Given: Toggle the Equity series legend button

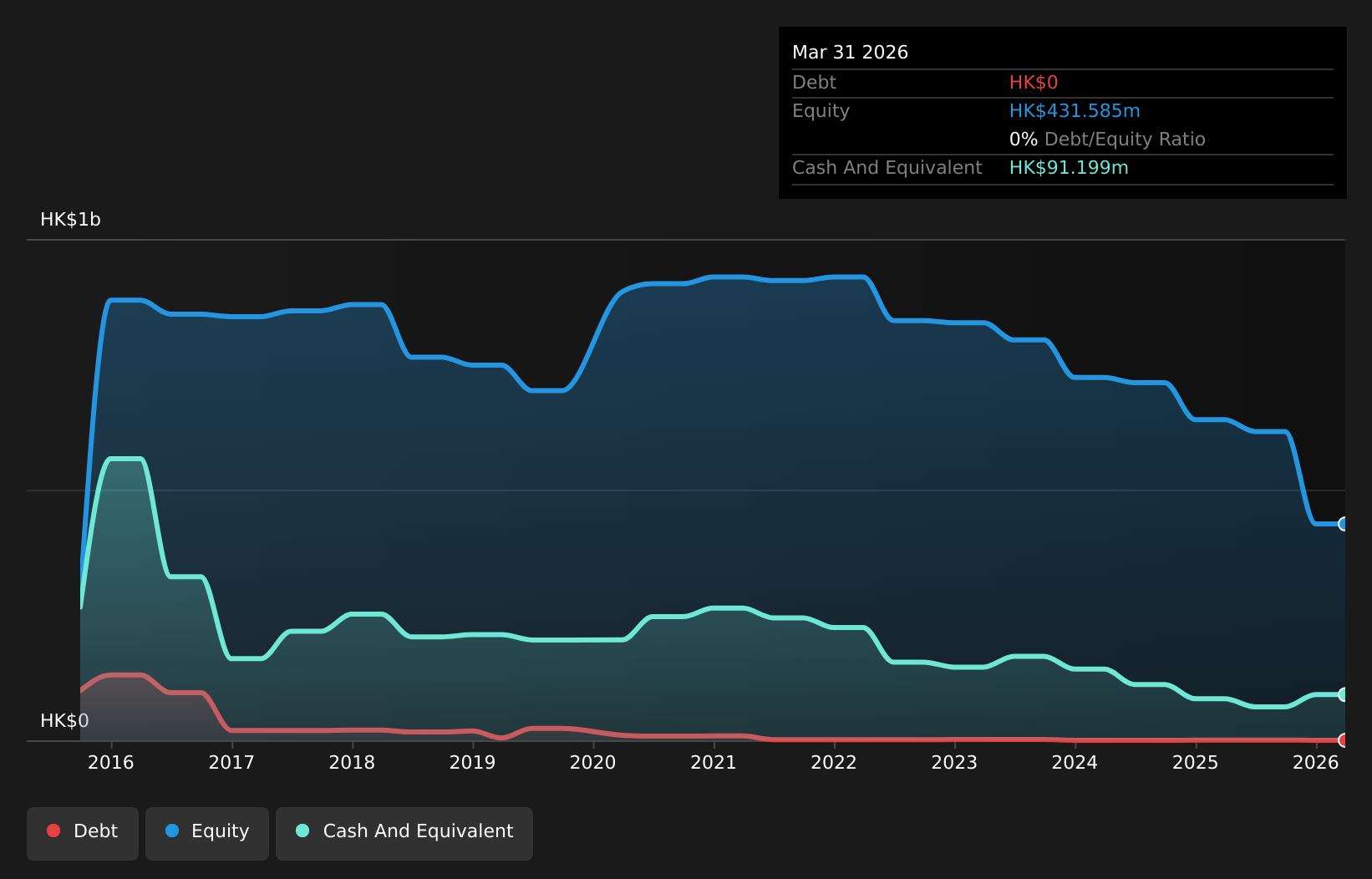Looking at the screenshot, I should (207, 833).
